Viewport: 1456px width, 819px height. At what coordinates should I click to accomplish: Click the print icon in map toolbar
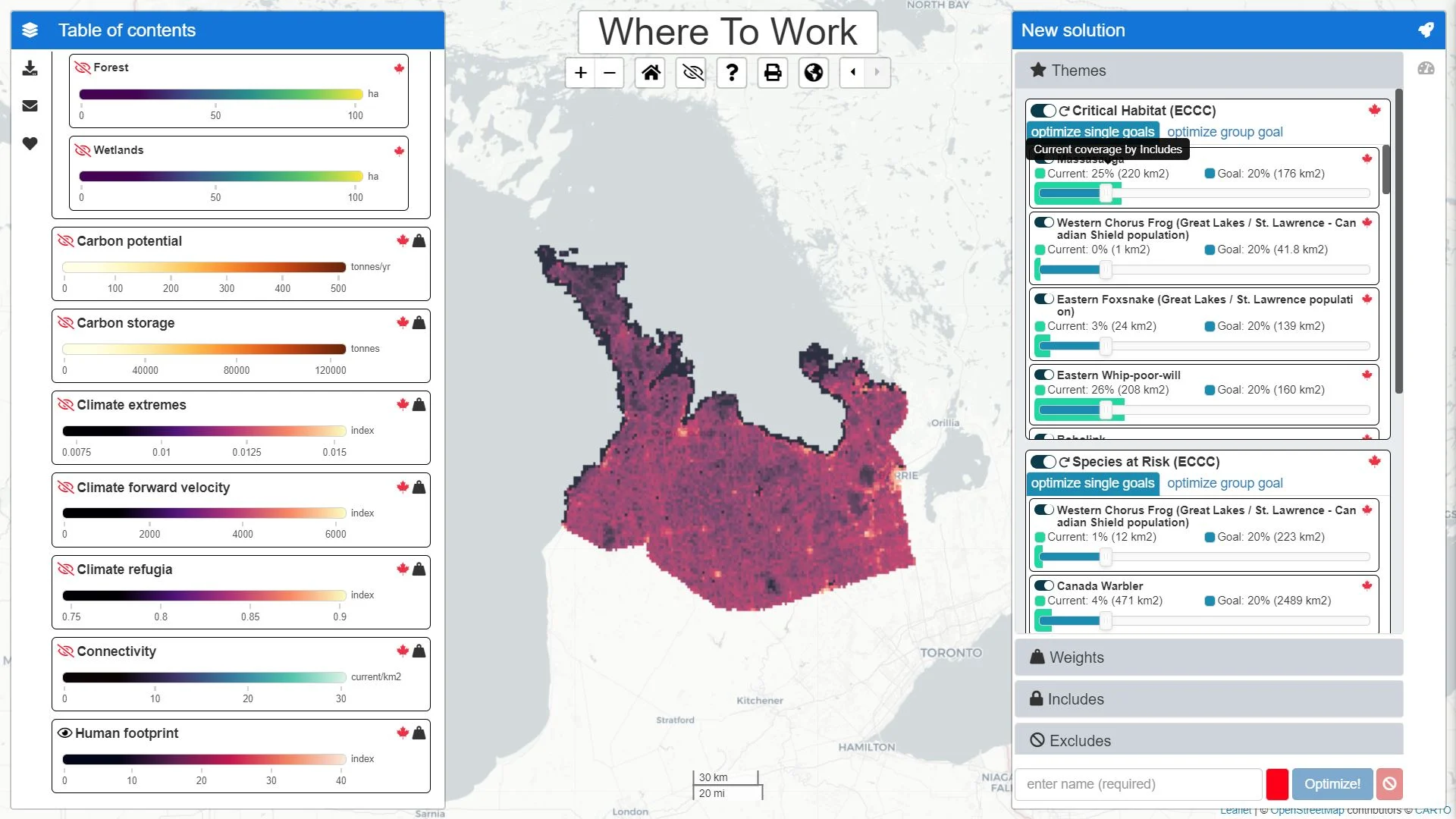click(772, 72)
